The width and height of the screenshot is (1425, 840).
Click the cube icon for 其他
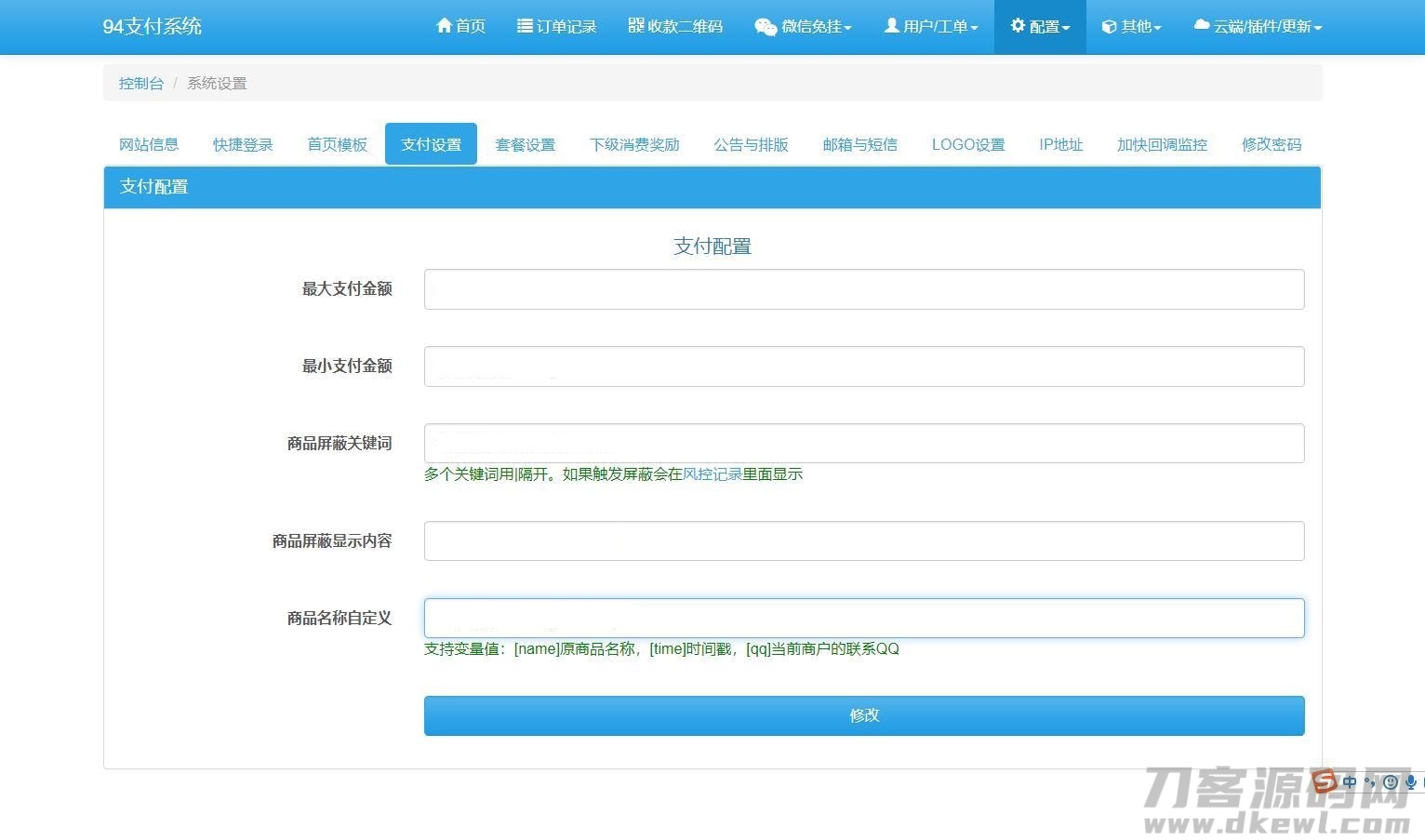pos(1109,27)
